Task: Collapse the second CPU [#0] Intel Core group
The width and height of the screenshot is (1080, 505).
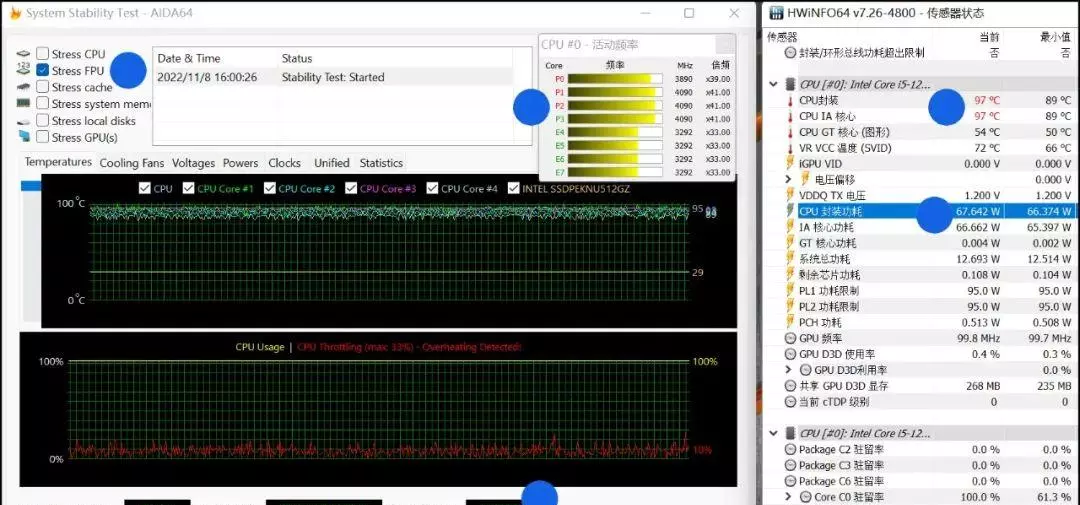Action: tap(773, 433)
